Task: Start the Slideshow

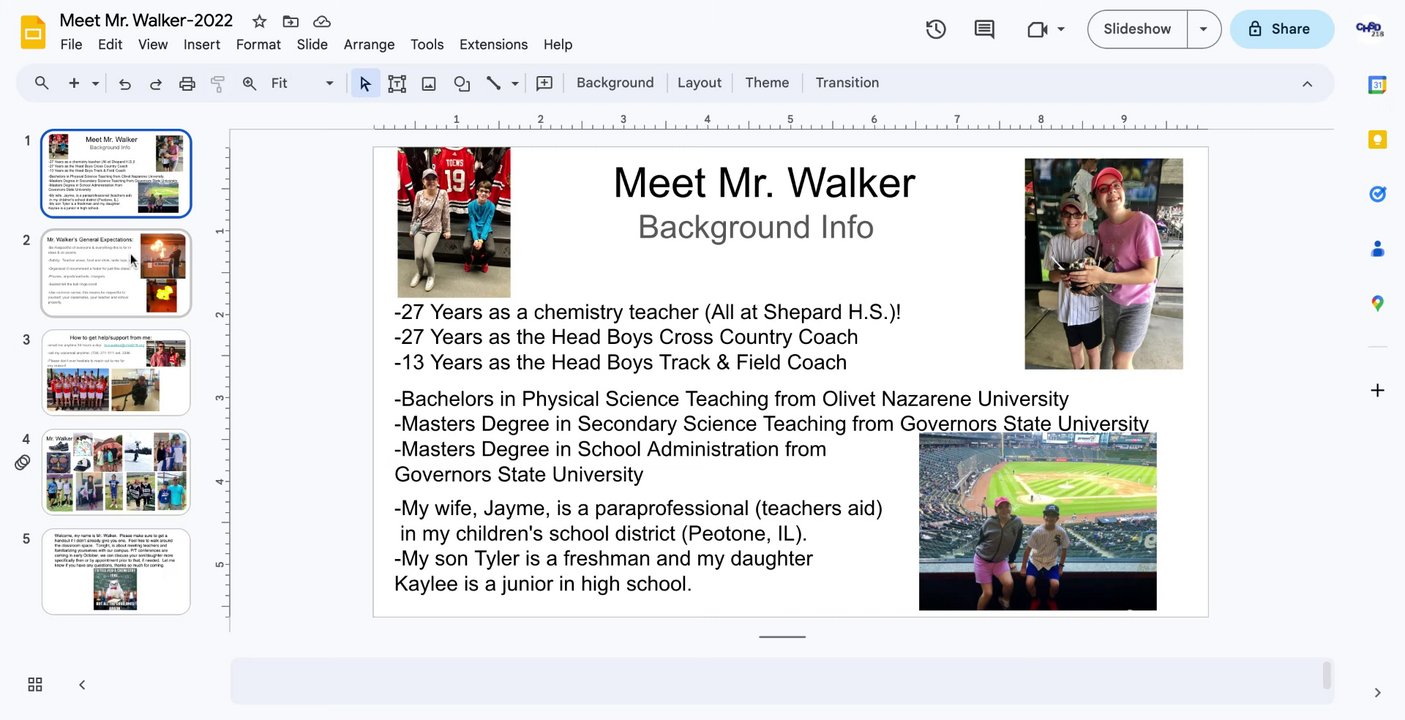Action: [1137, 29]
